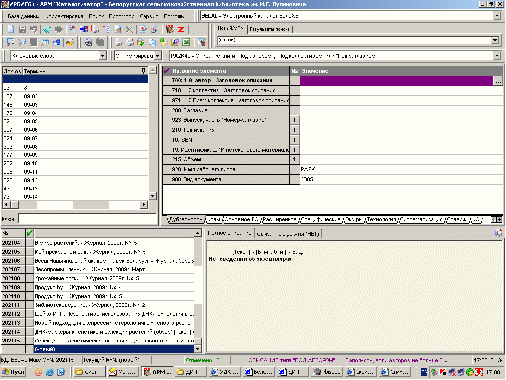
Task: Click the first icon in the second toolbar row
Action: pyautogui.click(x=11, y=42)
